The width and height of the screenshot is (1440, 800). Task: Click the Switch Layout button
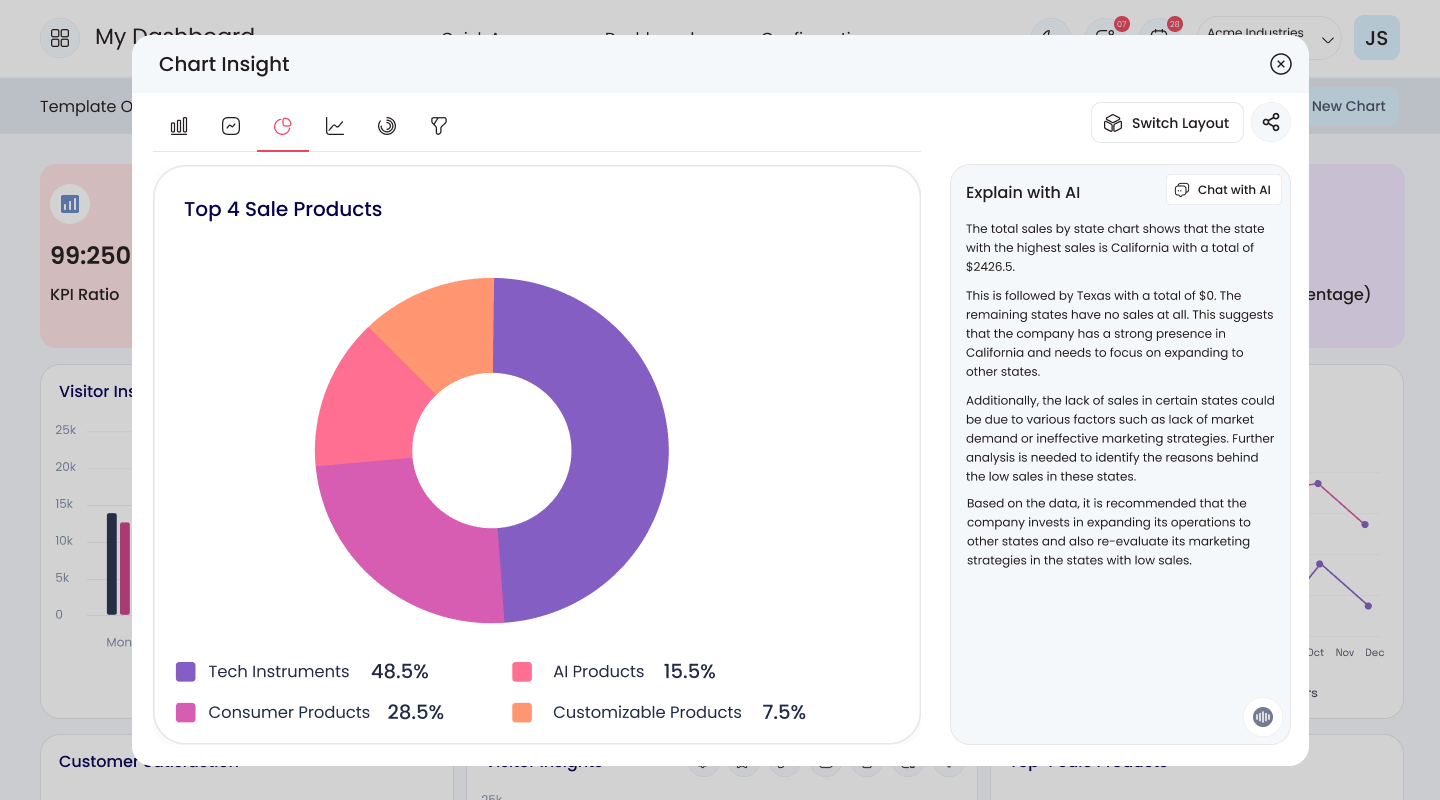click(x=1167, y=123)
